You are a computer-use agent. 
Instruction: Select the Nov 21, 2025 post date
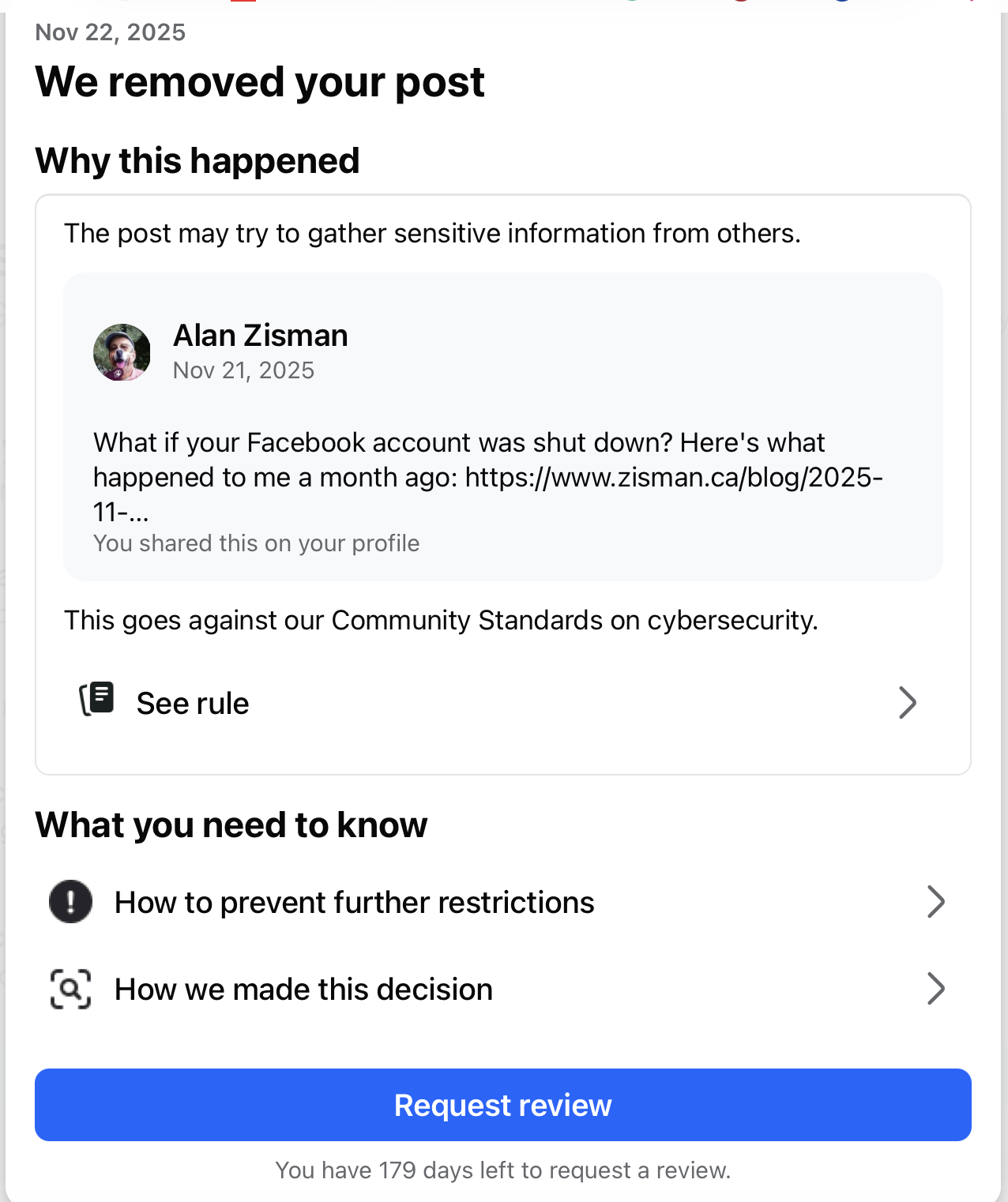243,370
